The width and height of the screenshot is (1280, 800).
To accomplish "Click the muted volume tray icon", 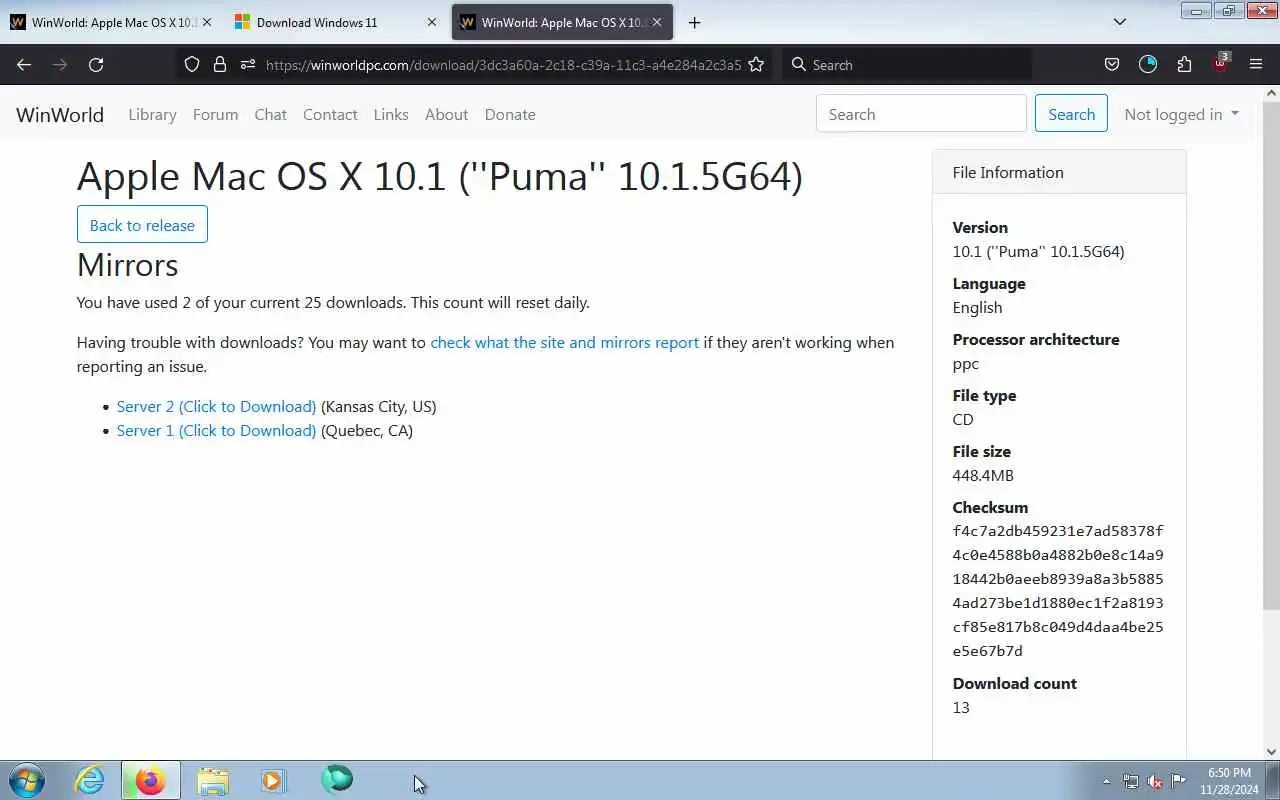I will (1155, 781).
